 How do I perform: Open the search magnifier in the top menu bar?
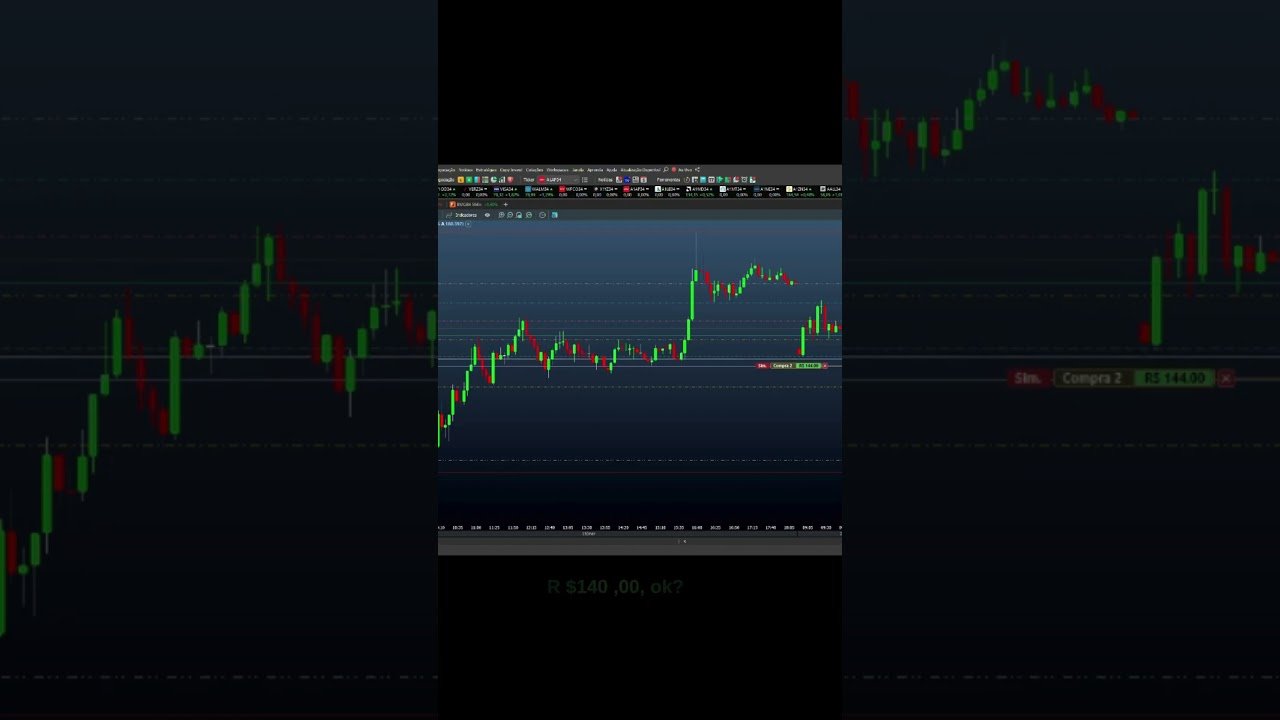pyautogui.click(x=666, y=170)
